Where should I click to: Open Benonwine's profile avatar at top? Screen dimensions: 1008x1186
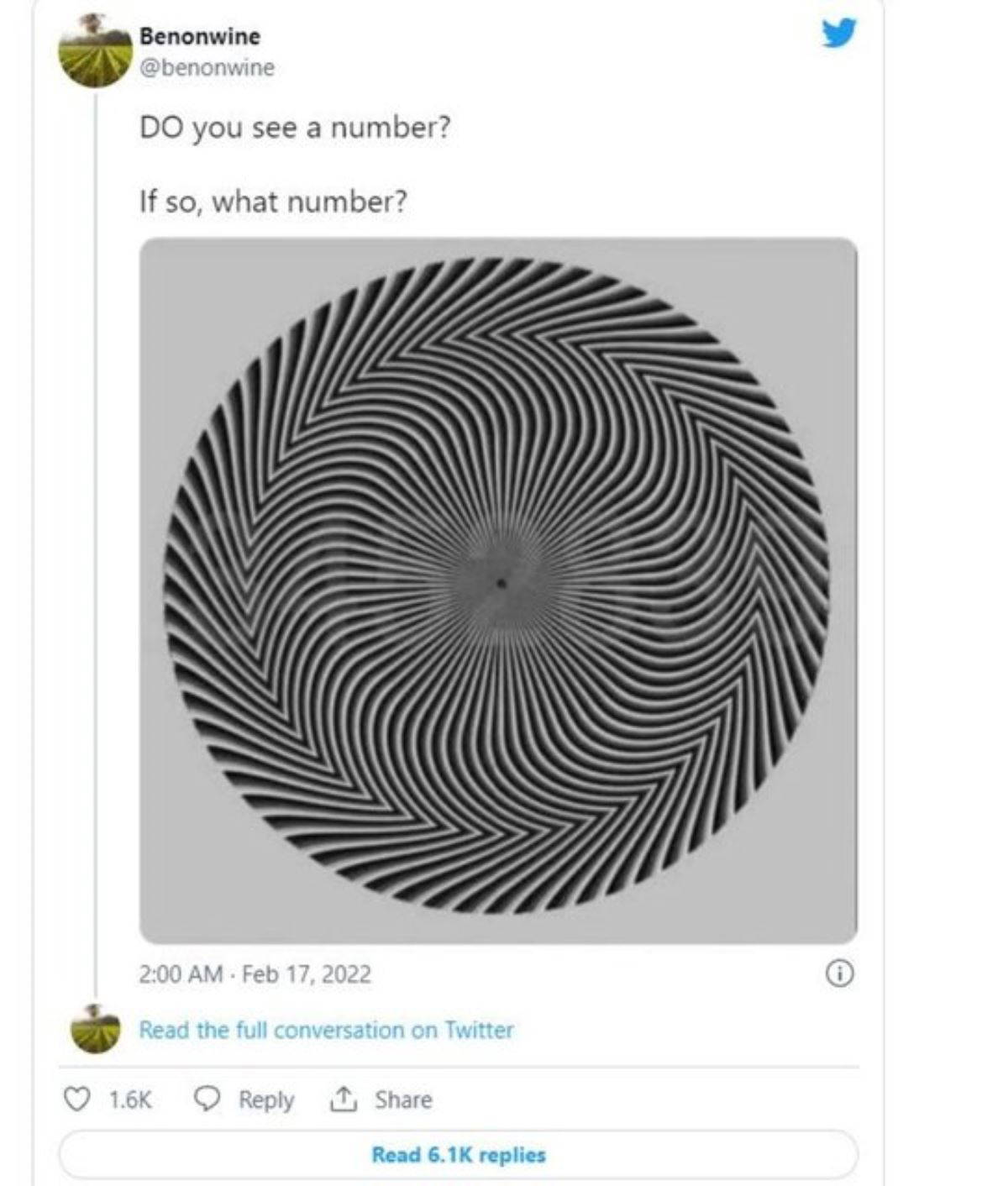[96, 52]
